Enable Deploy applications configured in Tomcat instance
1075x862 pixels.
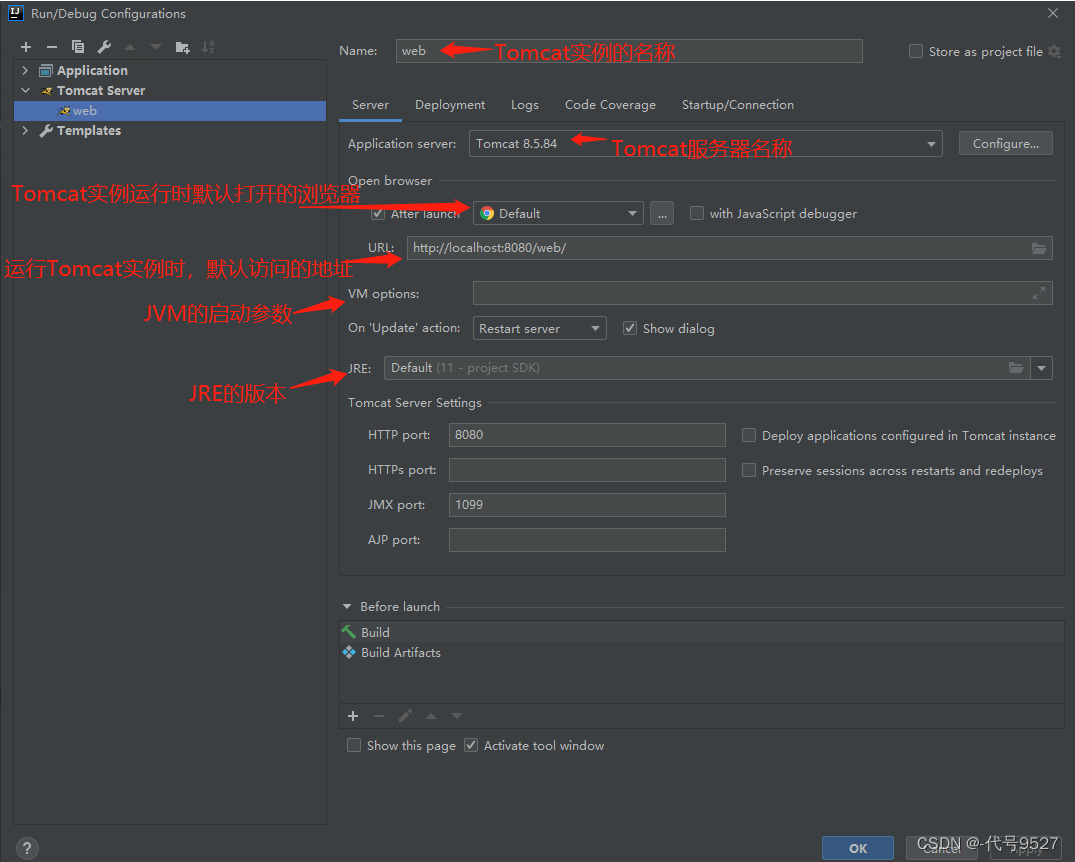click(749, 435)
